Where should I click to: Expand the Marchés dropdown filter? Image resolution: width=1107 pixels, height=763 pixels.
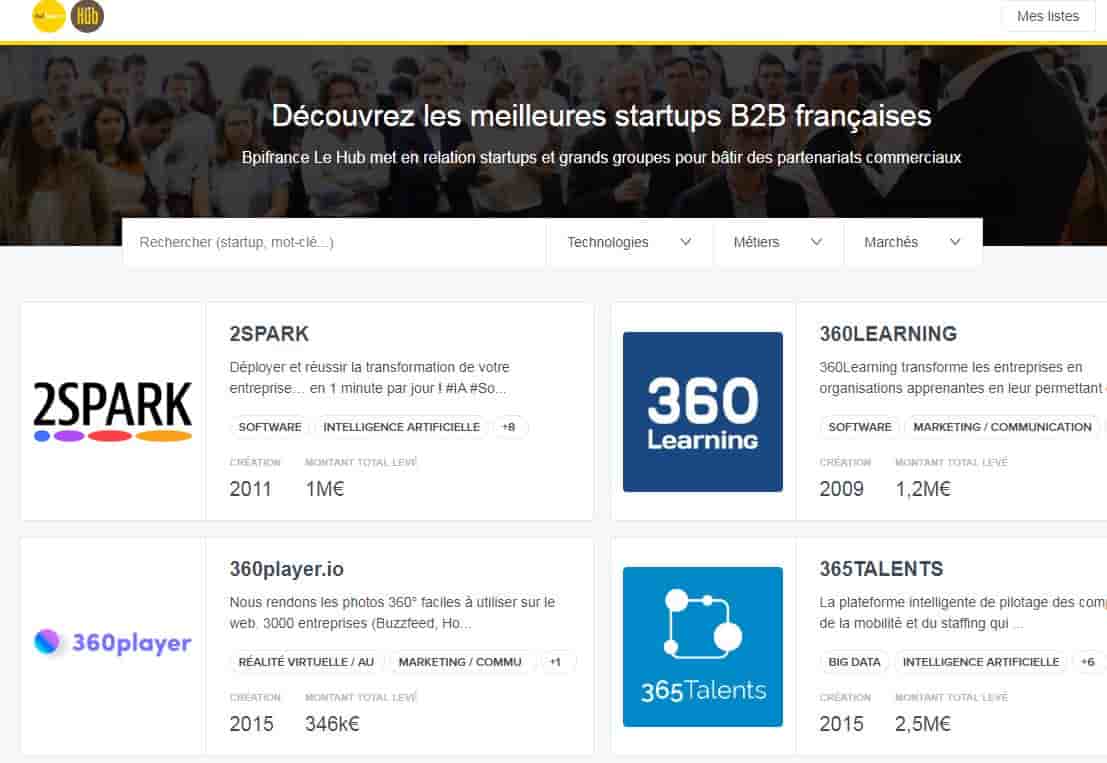(912, 242)
